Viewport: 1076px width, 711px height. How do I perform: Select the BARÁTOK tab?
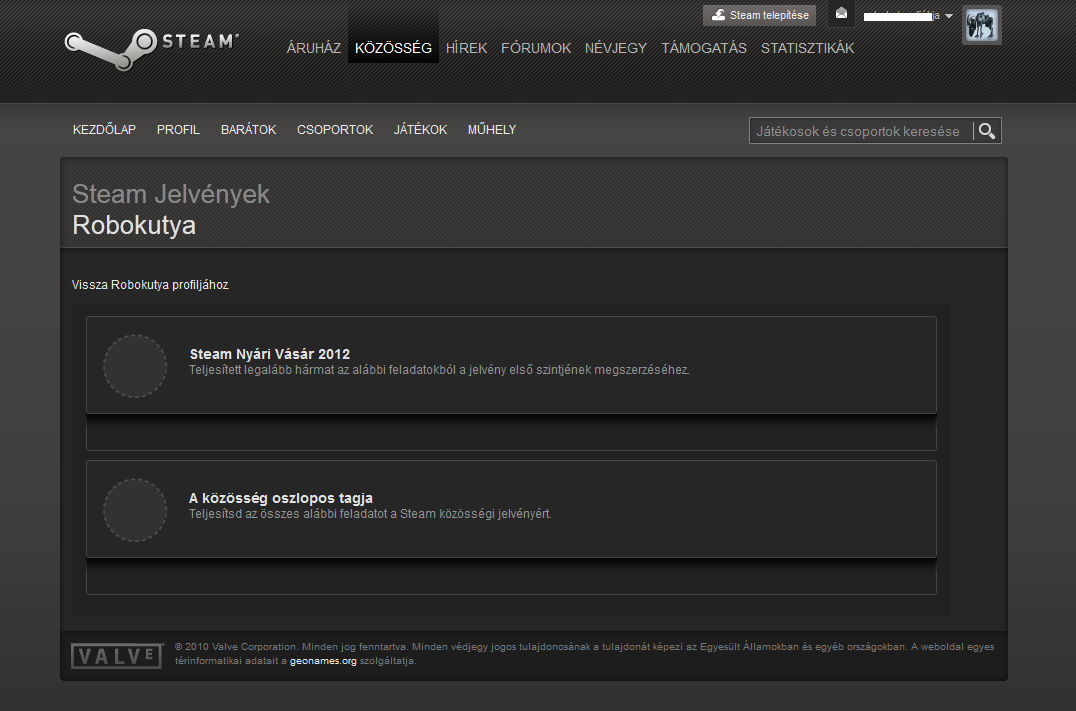(x=248, y=130)
